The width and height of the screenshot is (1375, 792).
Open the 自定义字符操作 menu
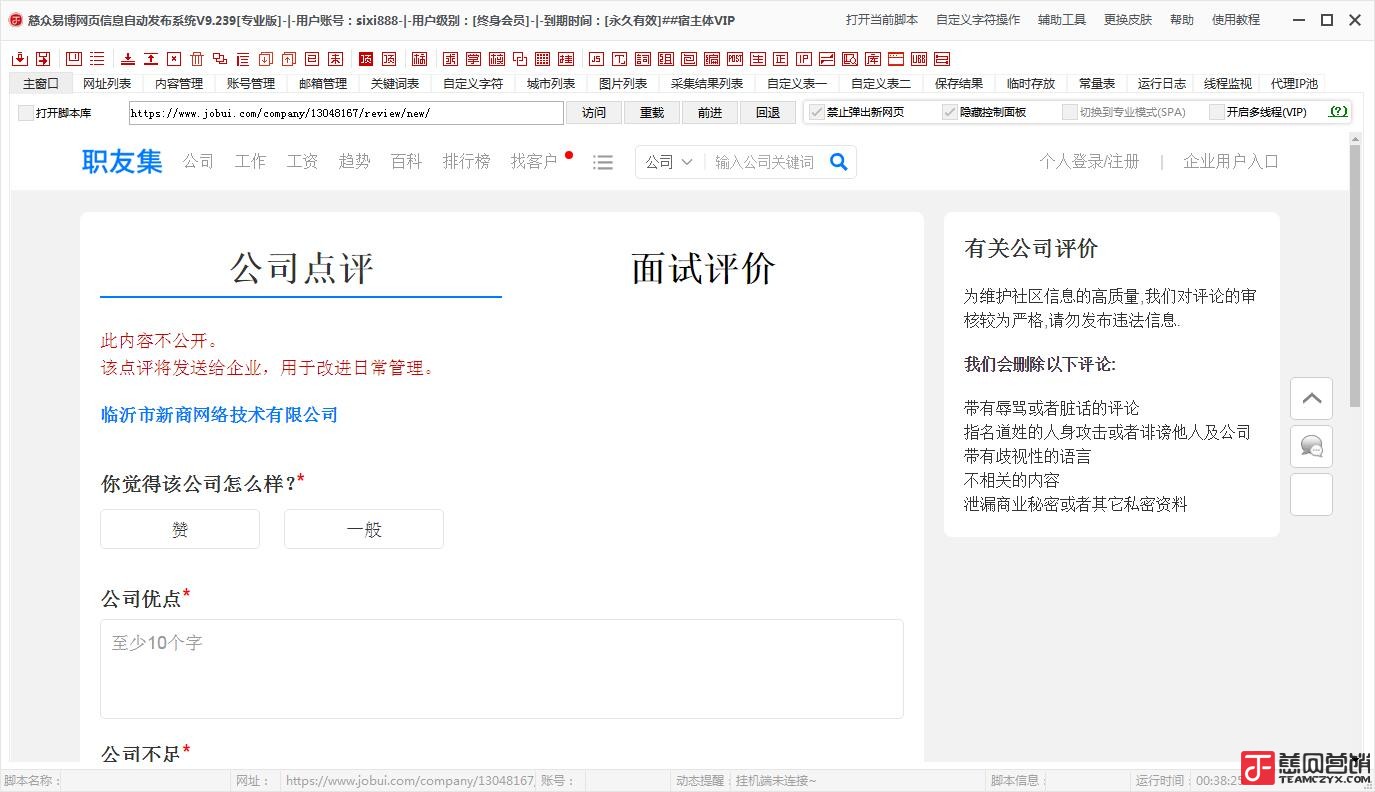tap(978, 20)
